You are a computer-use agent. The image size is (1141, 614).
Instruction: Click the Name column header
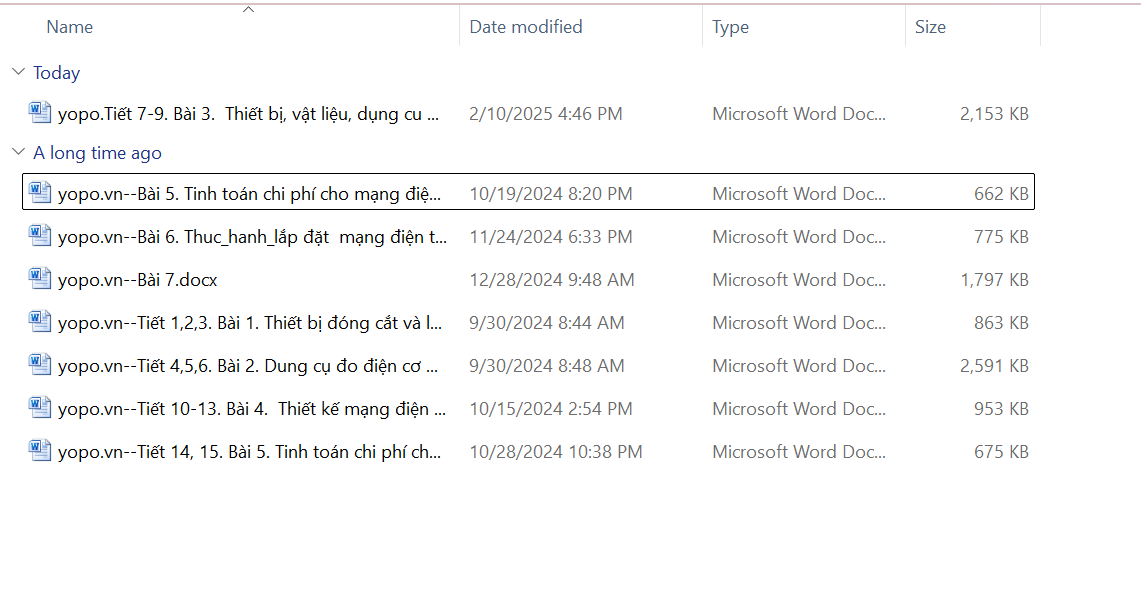pos(70,27)
